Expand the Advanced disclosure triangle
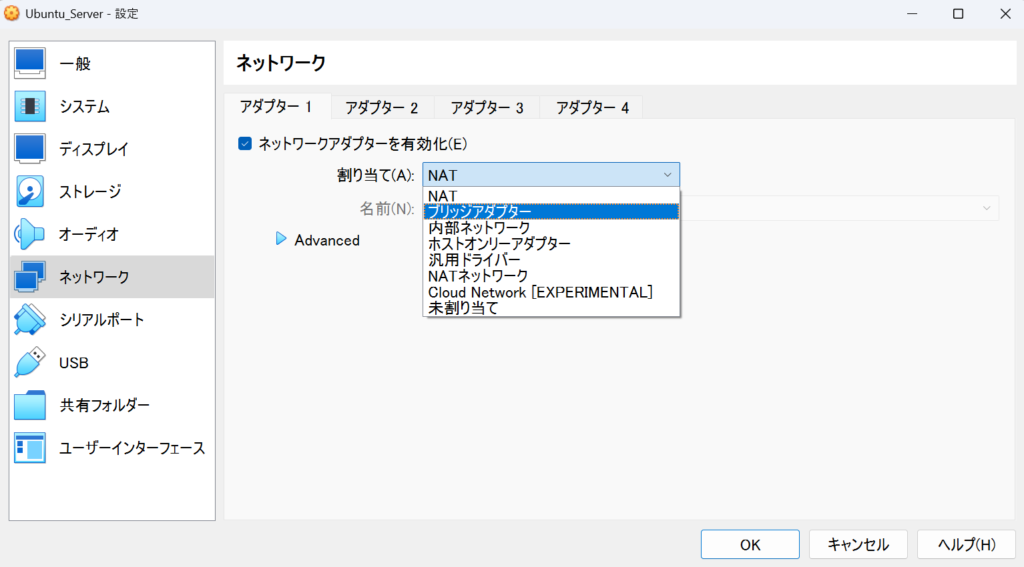The image size is (1024, 567). click(281, 240)
